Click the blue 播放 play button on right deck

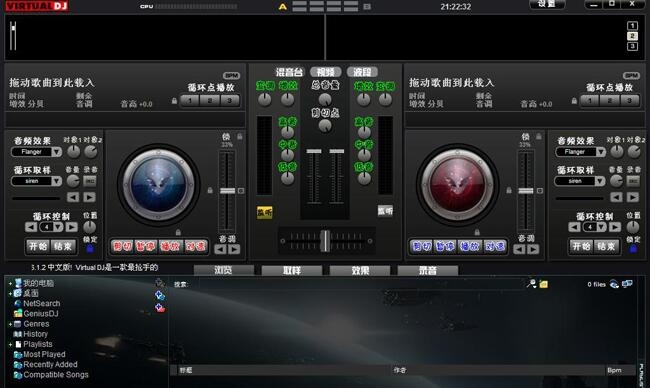coord(470,246)
